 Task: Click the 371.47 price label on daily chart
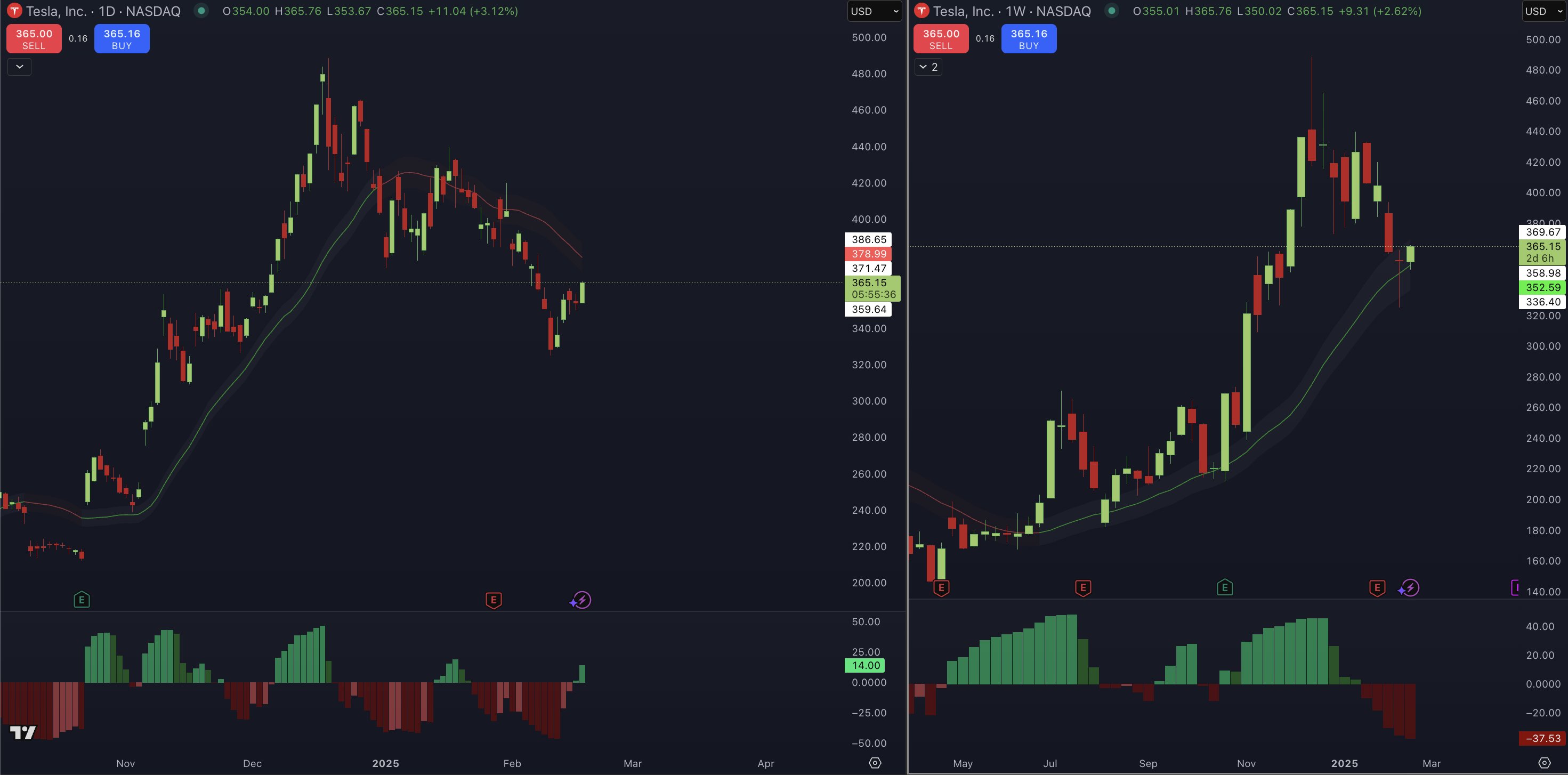click(x=869, y=269)
